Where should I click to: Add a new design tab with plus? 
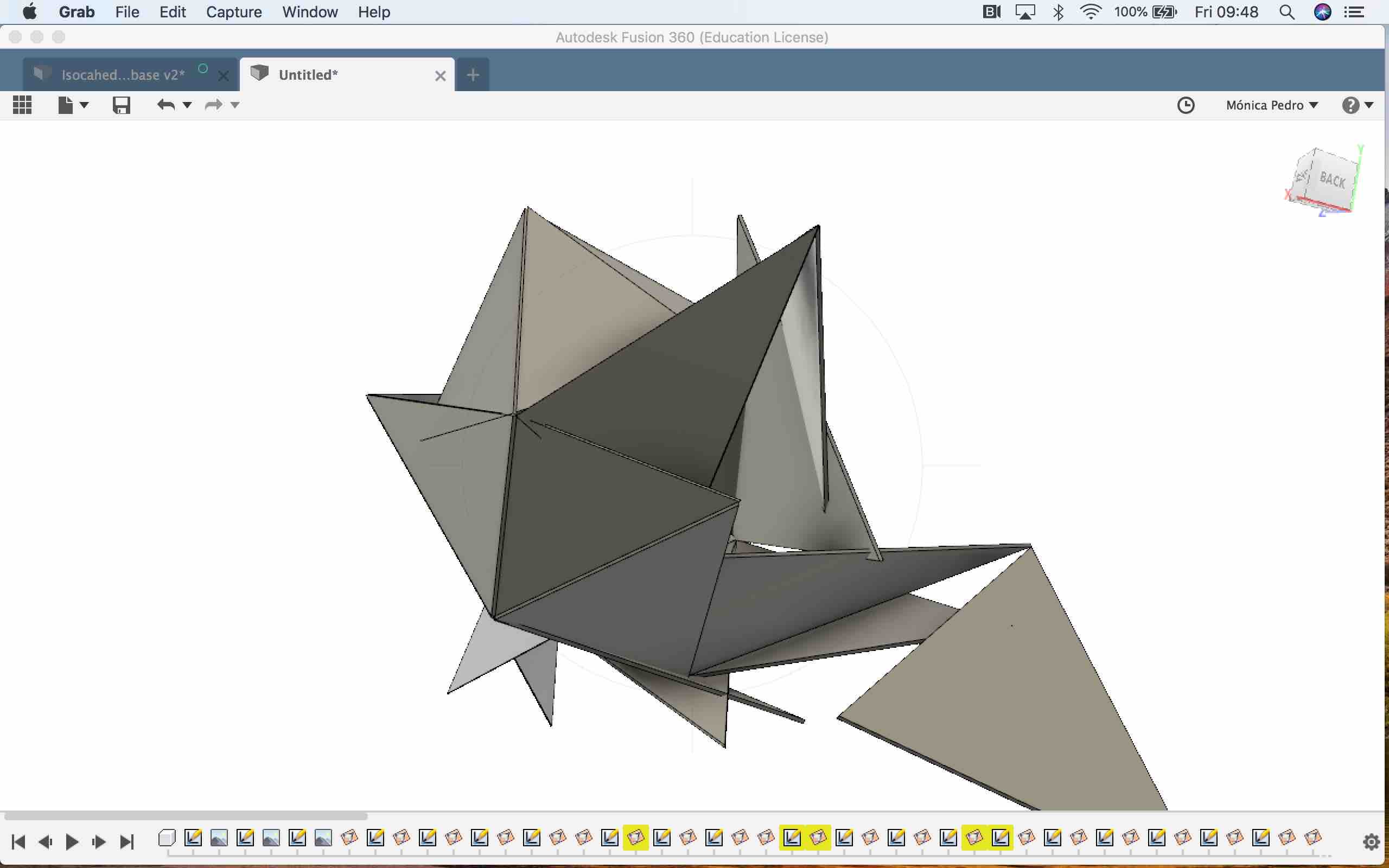473,75
